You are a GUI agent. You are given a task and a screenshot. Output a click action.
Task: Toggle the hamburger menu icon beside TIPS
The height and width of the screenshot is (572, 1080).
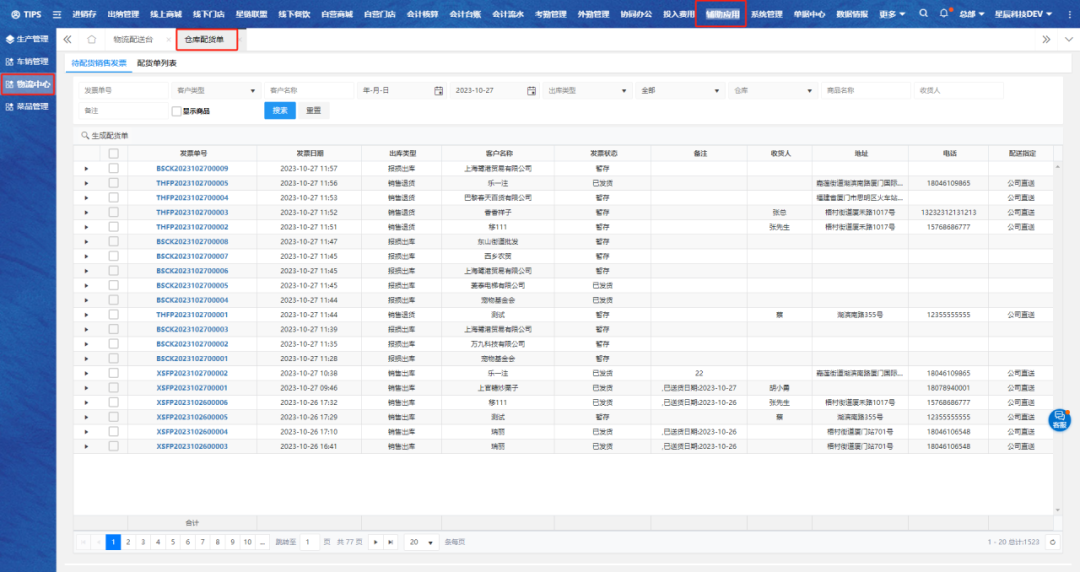(x=56, y=14)
